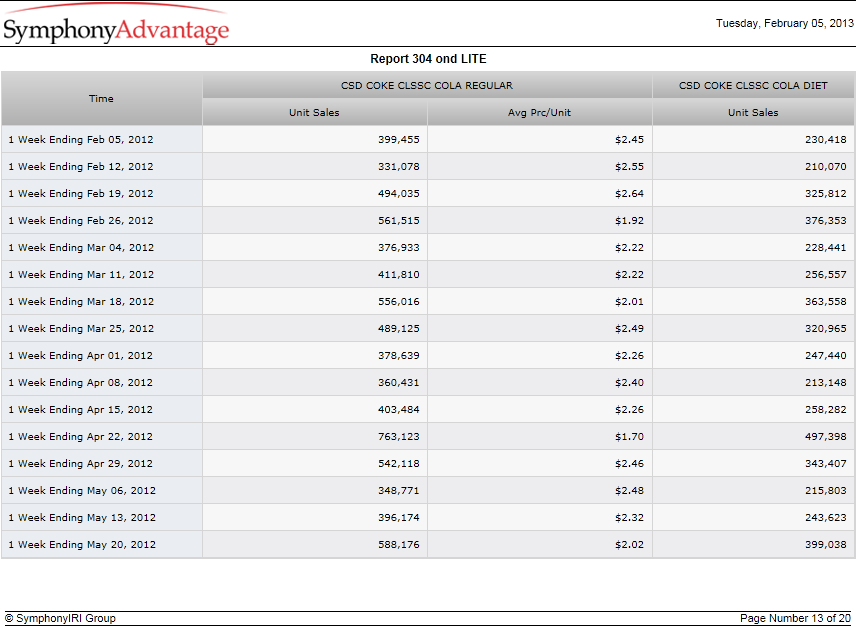Image resolution: width=856 pixels, height=631 pixels.
Task: Click the diet unit sales value 210,070
Action: click(825, 166)
